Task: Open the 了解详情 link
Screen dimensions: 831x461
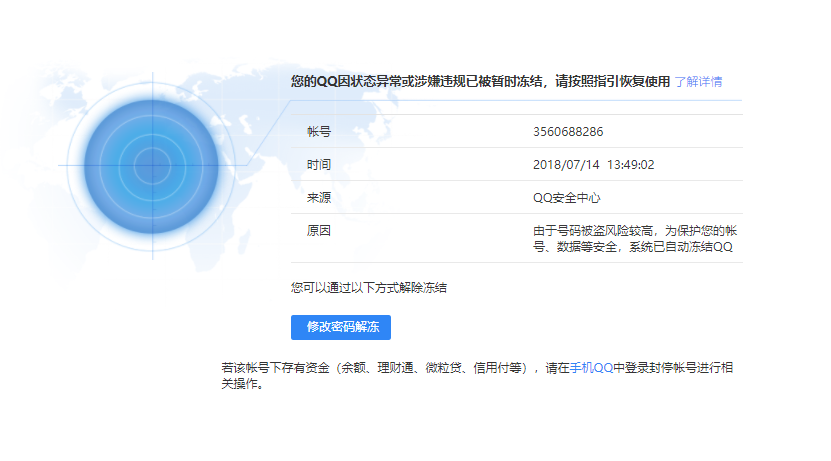Action: click(x=698, y=82)
